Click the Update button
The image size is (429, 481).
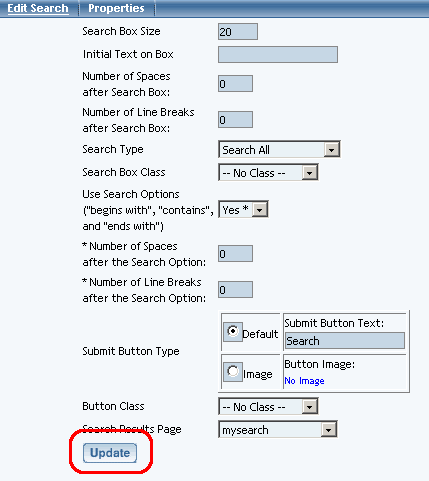[x=110, y=453]
